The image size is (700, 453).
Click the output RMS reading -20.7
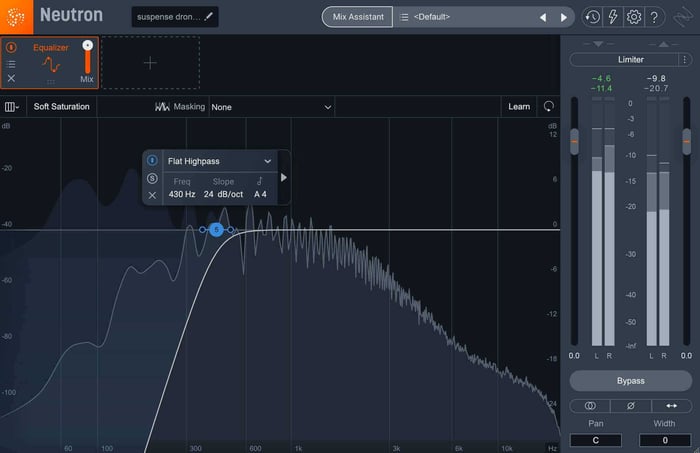[x=656, y=88]
